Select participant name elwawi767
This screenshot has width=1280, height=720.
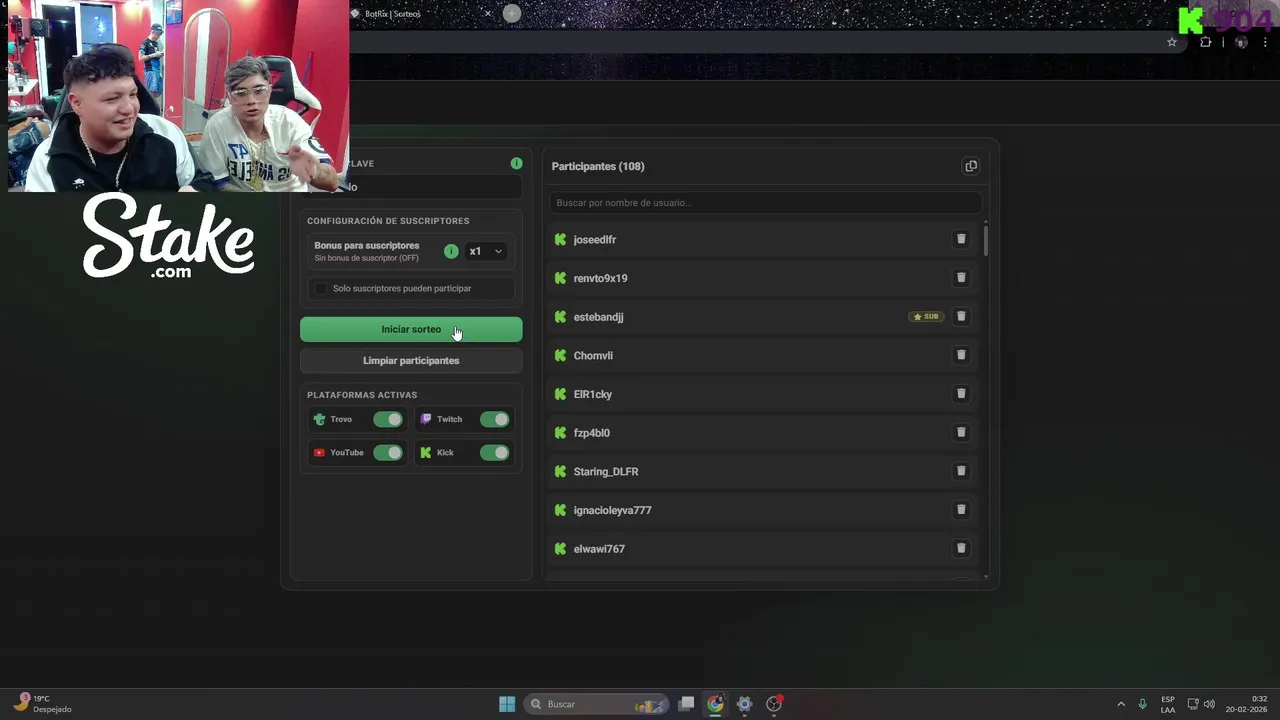tap(599, 549)
